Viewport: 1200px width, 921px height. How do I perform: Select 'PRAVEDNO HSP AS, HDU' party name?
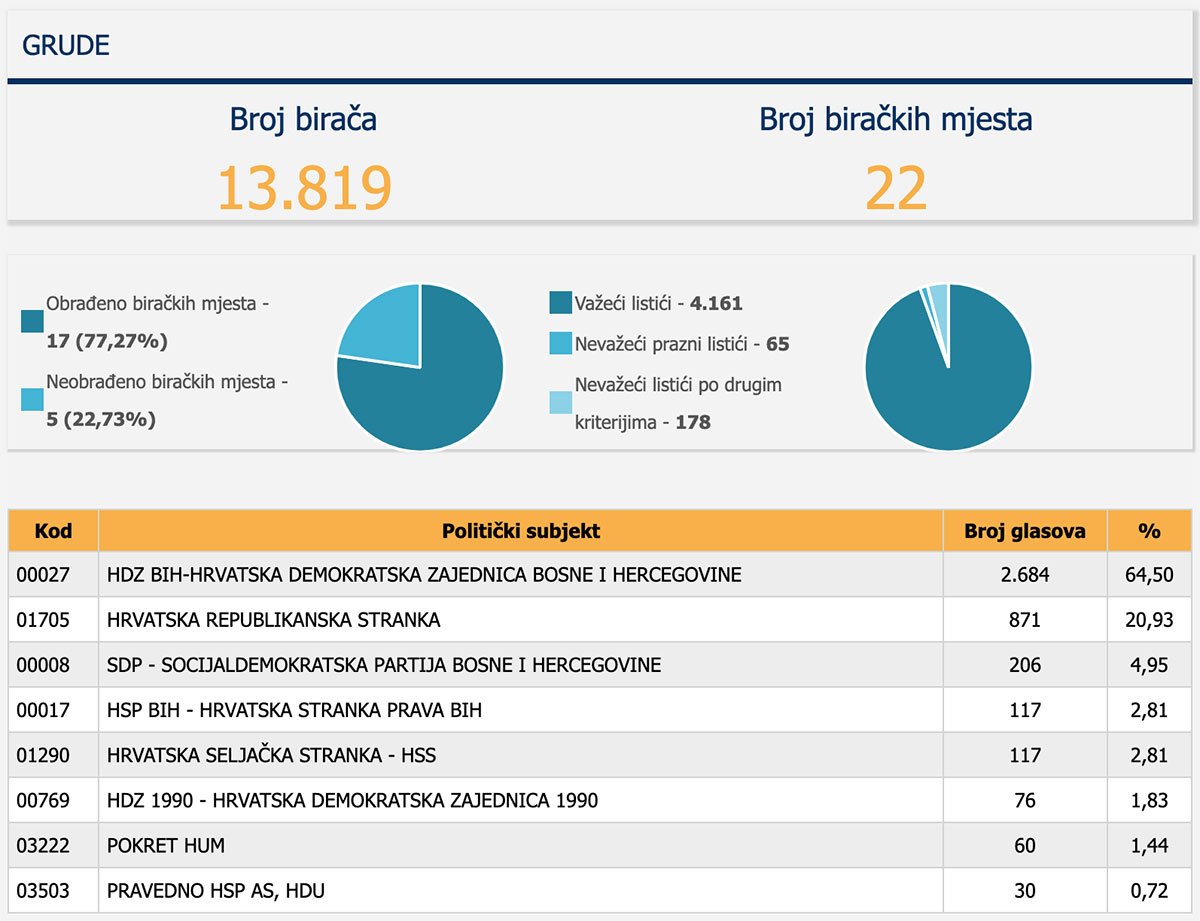(x=216, y=890)
